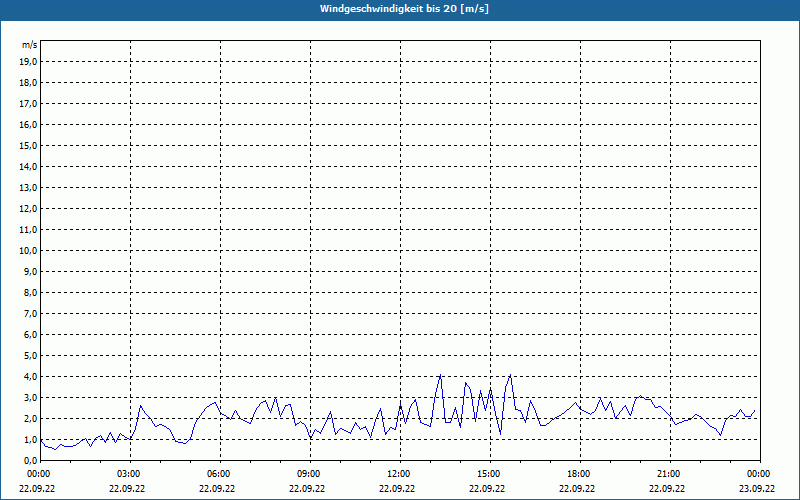Image resolution: width=800 pixels, height=500 pixels.
Task: Click the 'm/s' unit label
Action: point(30,45)
